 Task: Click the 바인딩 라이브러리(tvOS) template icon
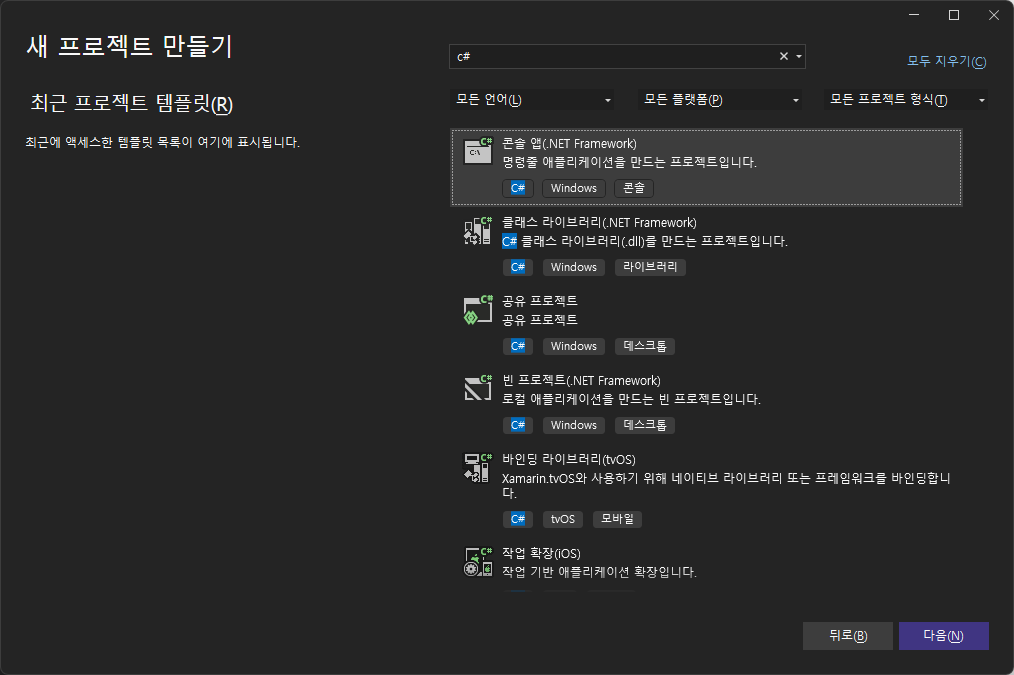point(478,467)
